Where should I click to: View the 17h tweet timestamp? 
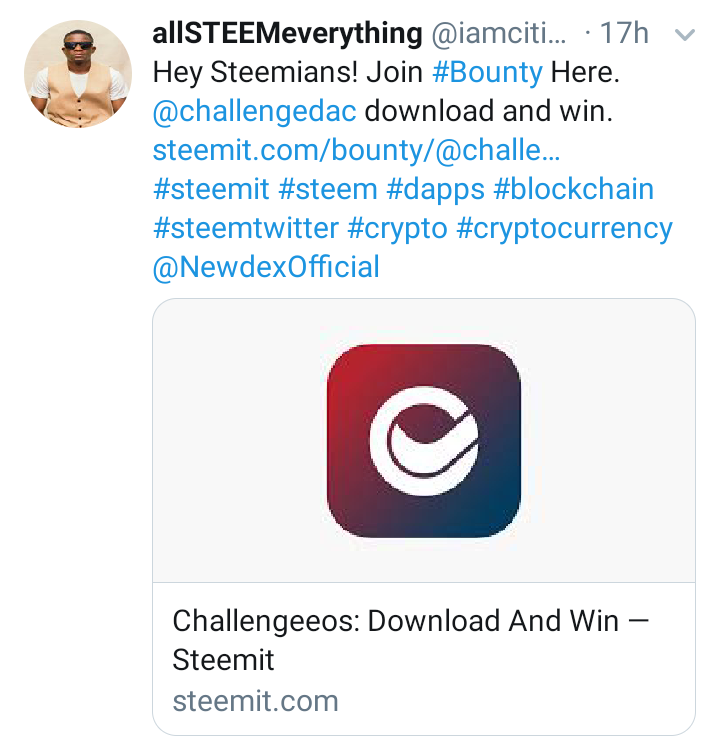coord(624,33)
